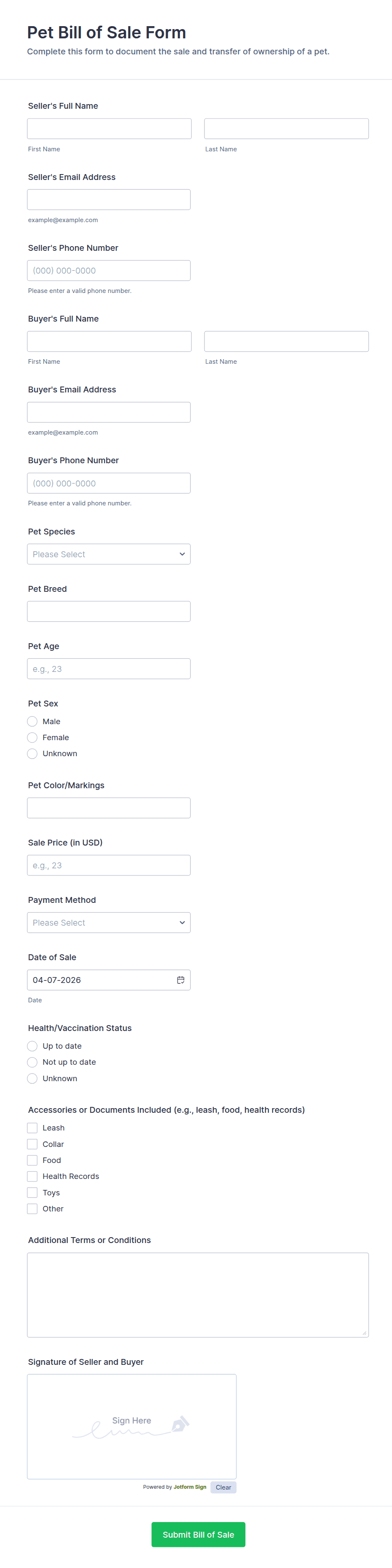Open the Jotform Sign link
The width and height of the screenshot is (392, 1568).
(190, 1487)
